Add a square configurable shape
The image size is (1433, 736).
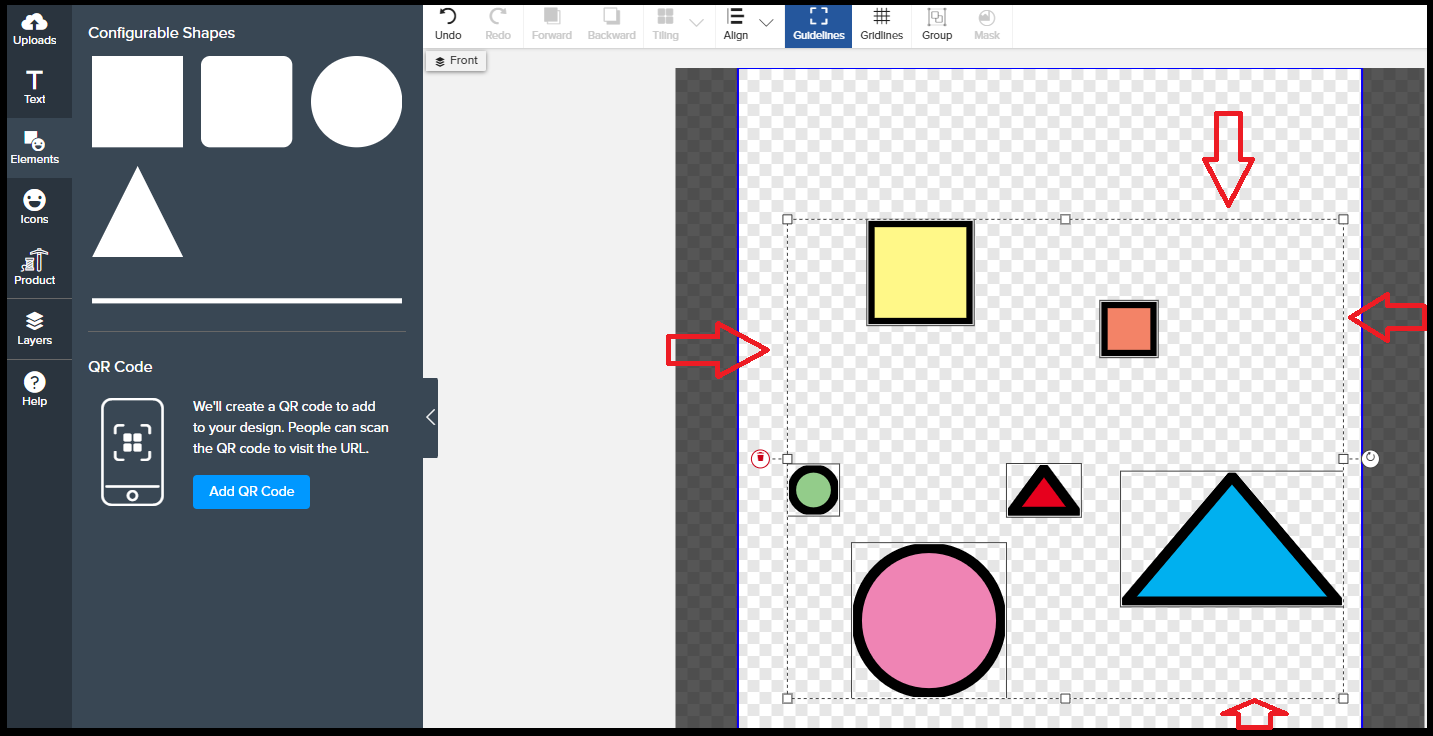pyautogui.click(x=137, y=101)
